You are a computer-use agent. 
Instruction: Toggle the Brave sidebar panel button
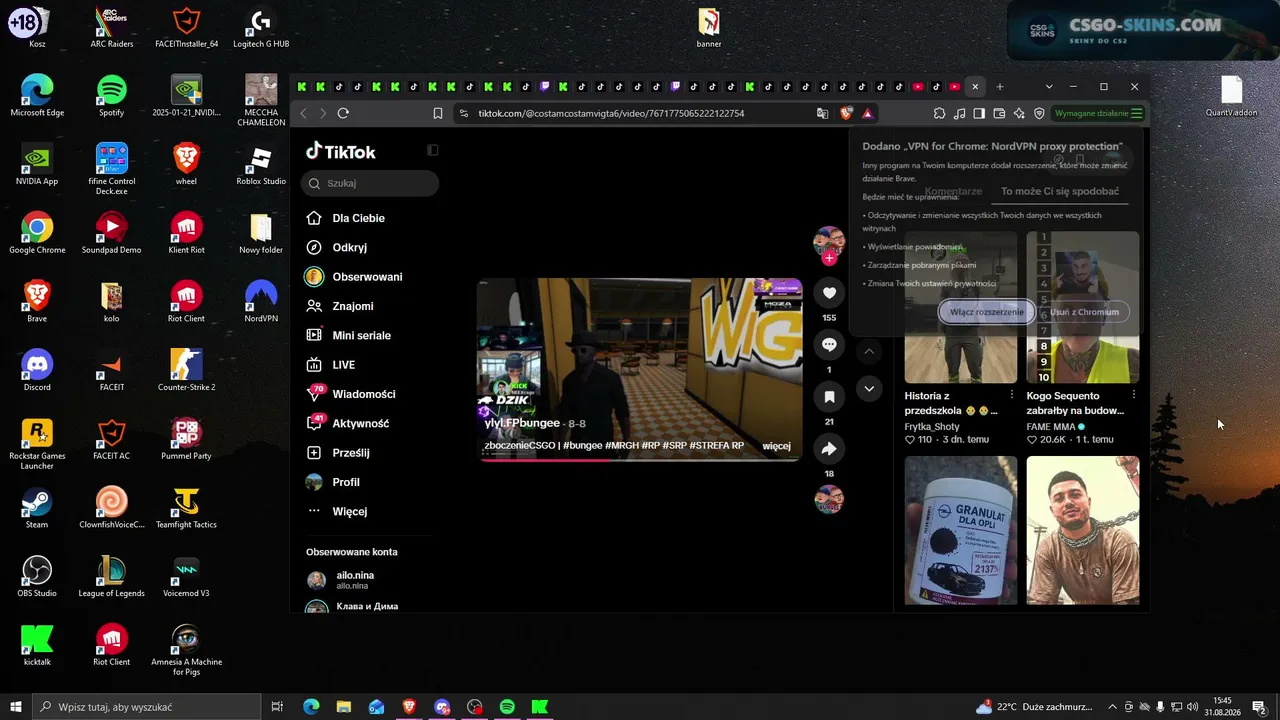(x=979, y=113)
